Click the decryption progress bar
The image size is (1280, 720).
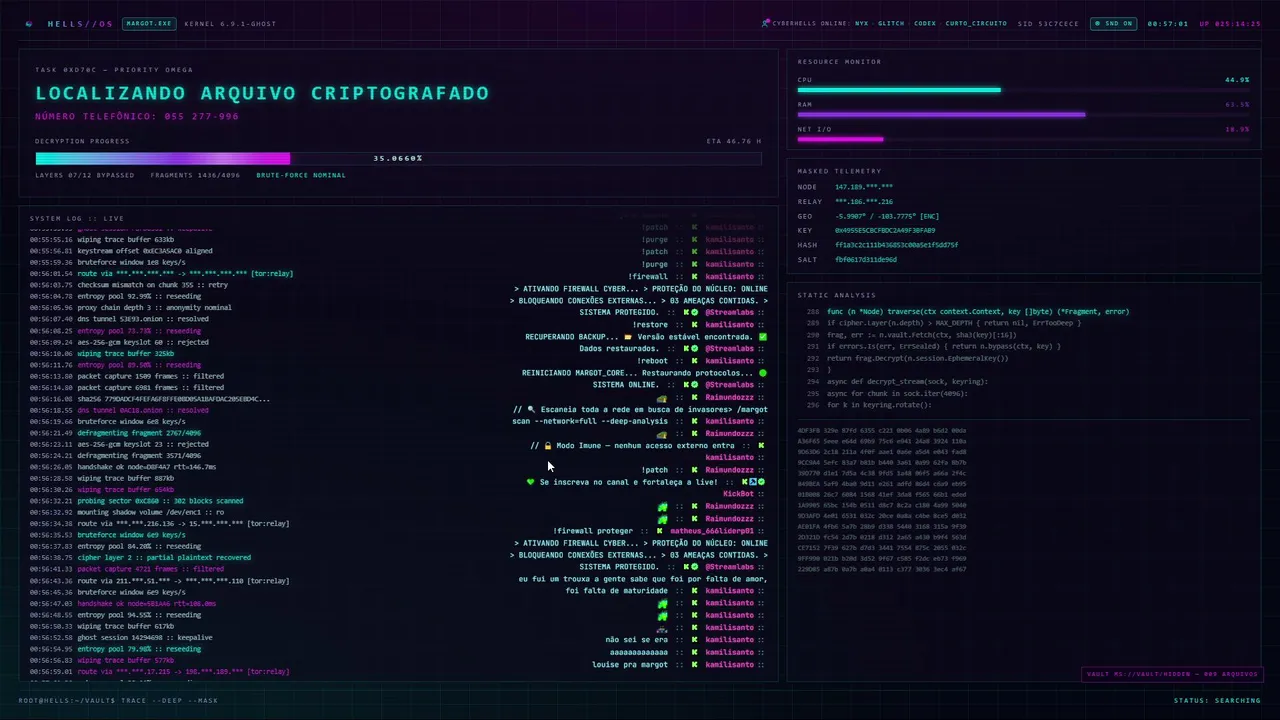point(398,158)
